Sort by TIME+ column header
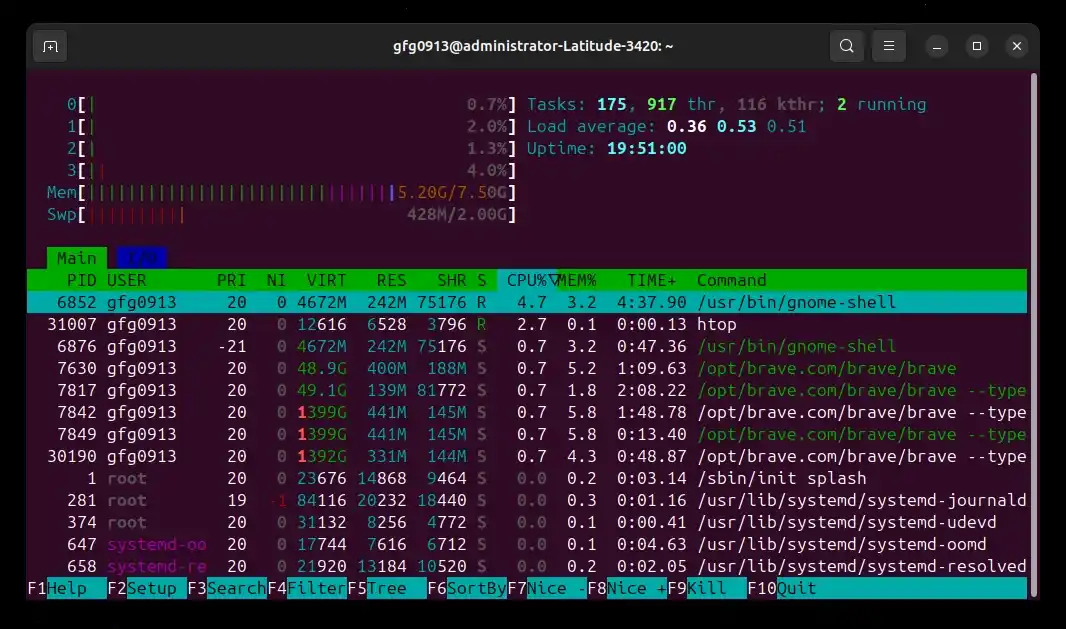Image resolution: width=1066 pixels, height=629 pixels. [651, 280]
